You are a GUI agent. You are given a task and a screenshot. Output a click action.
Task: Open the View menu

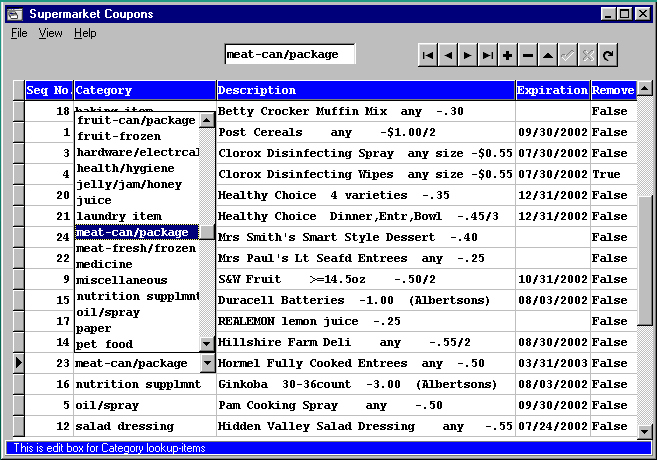click(x=50, y=33)
